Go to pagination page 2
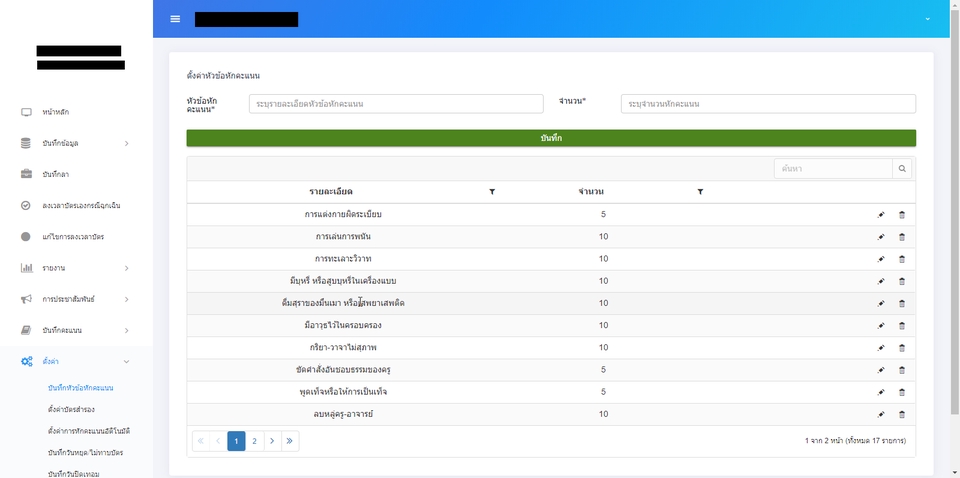960x478 pixels. (254, 441)
